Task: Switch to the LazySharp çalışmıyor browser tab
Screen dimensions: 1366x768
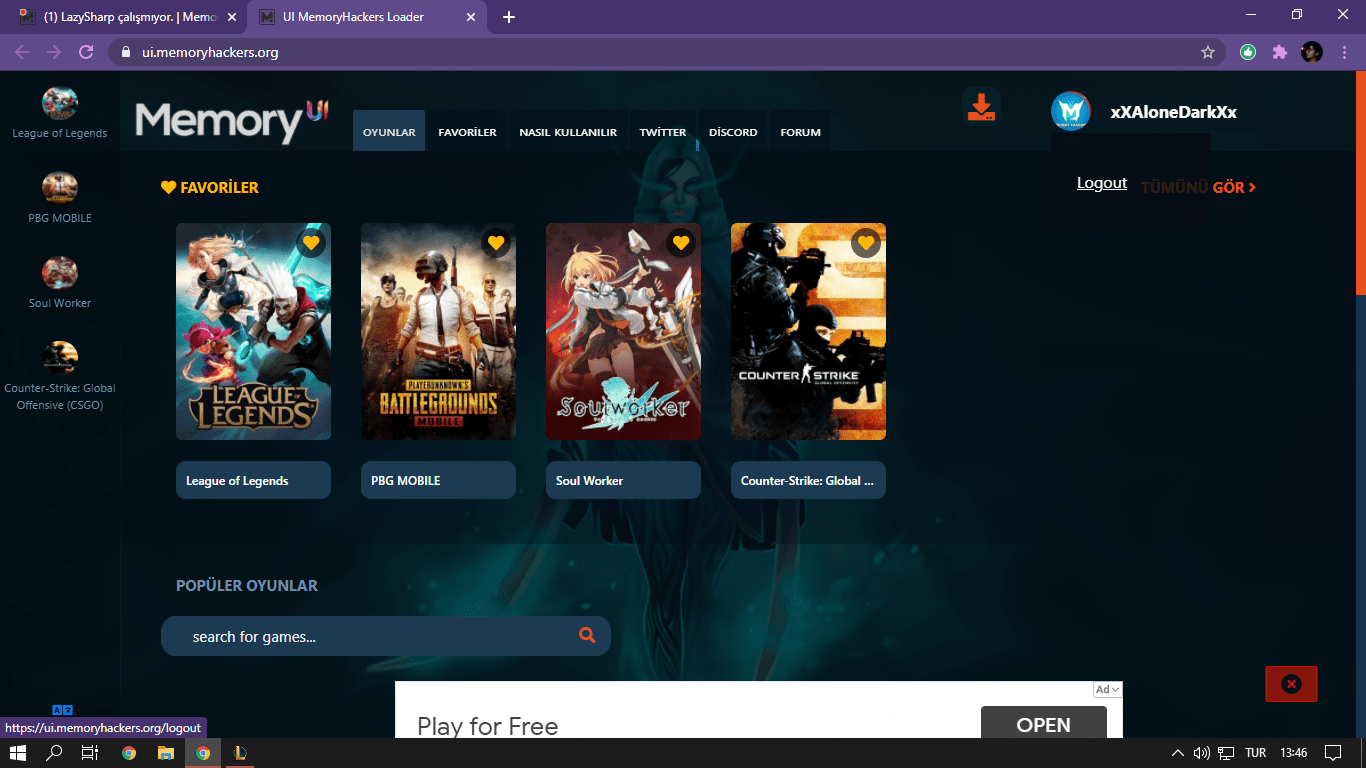Action: point(130,17)
